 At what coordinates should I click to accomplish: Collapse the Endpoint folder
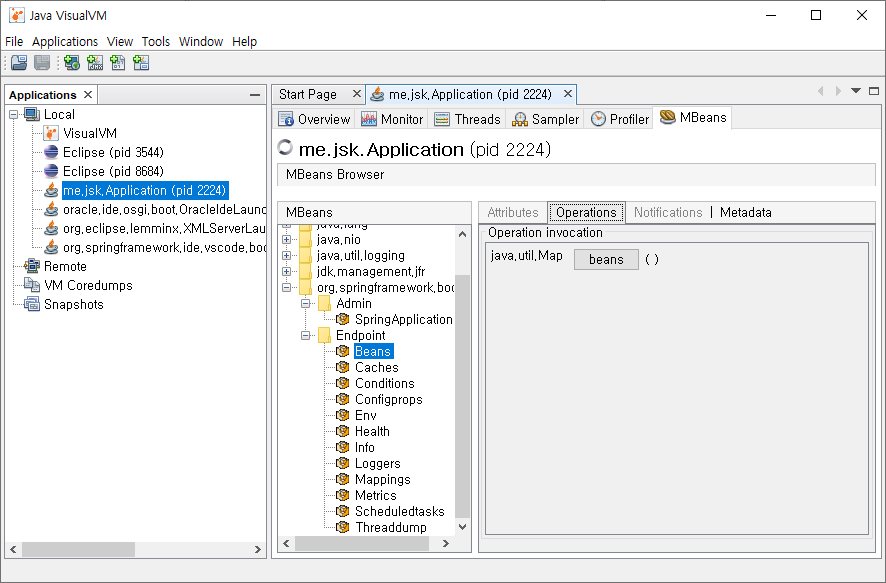(x=306, y=336)
